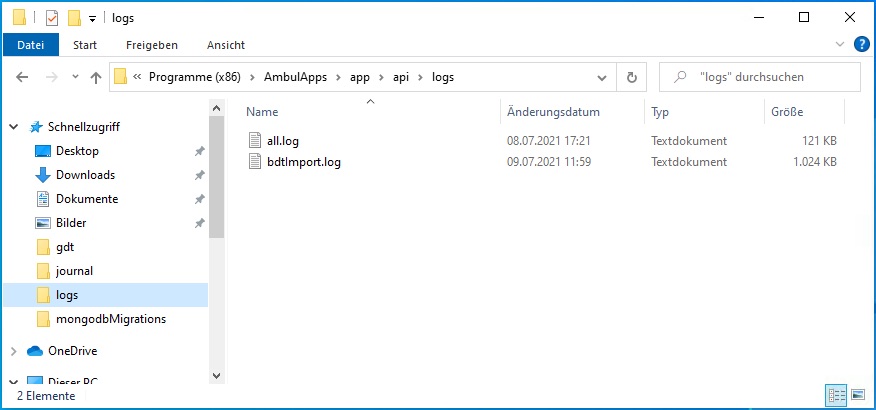876x410 pixels.
Task: Click the Textdokument type of all.log
Action: coord(689,141)
